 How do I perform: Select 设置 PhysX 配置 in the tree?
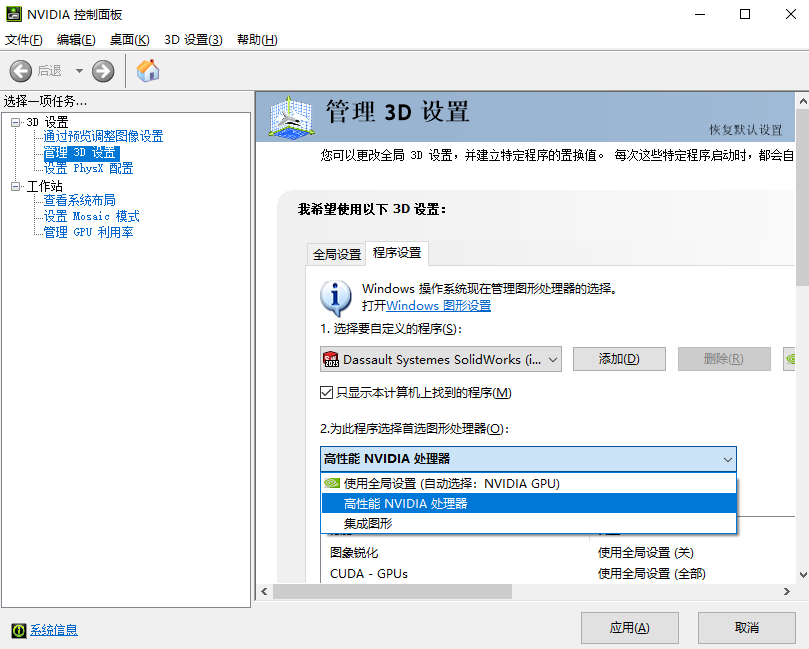tap(88, 168)
